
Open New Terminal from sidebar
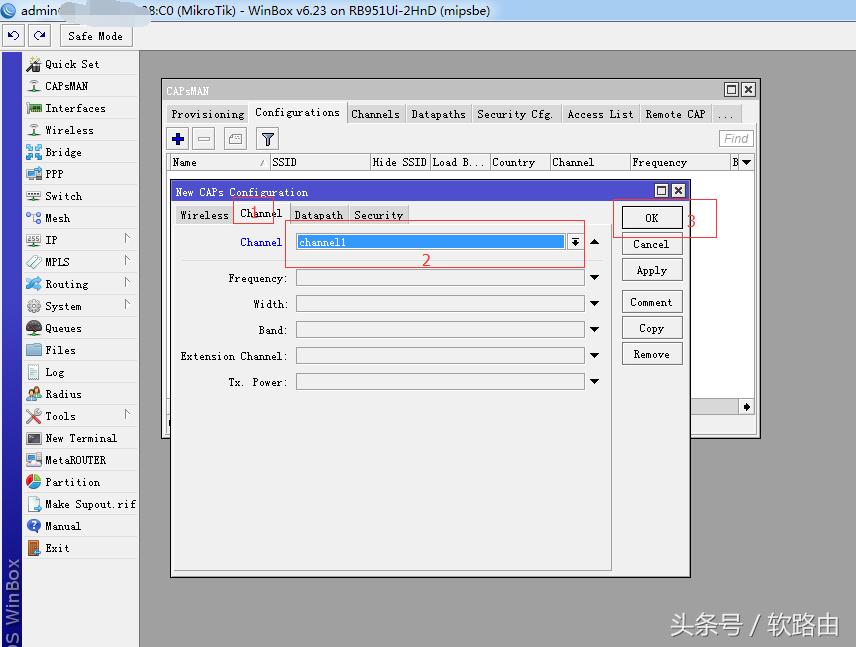[x=80, y=438]
